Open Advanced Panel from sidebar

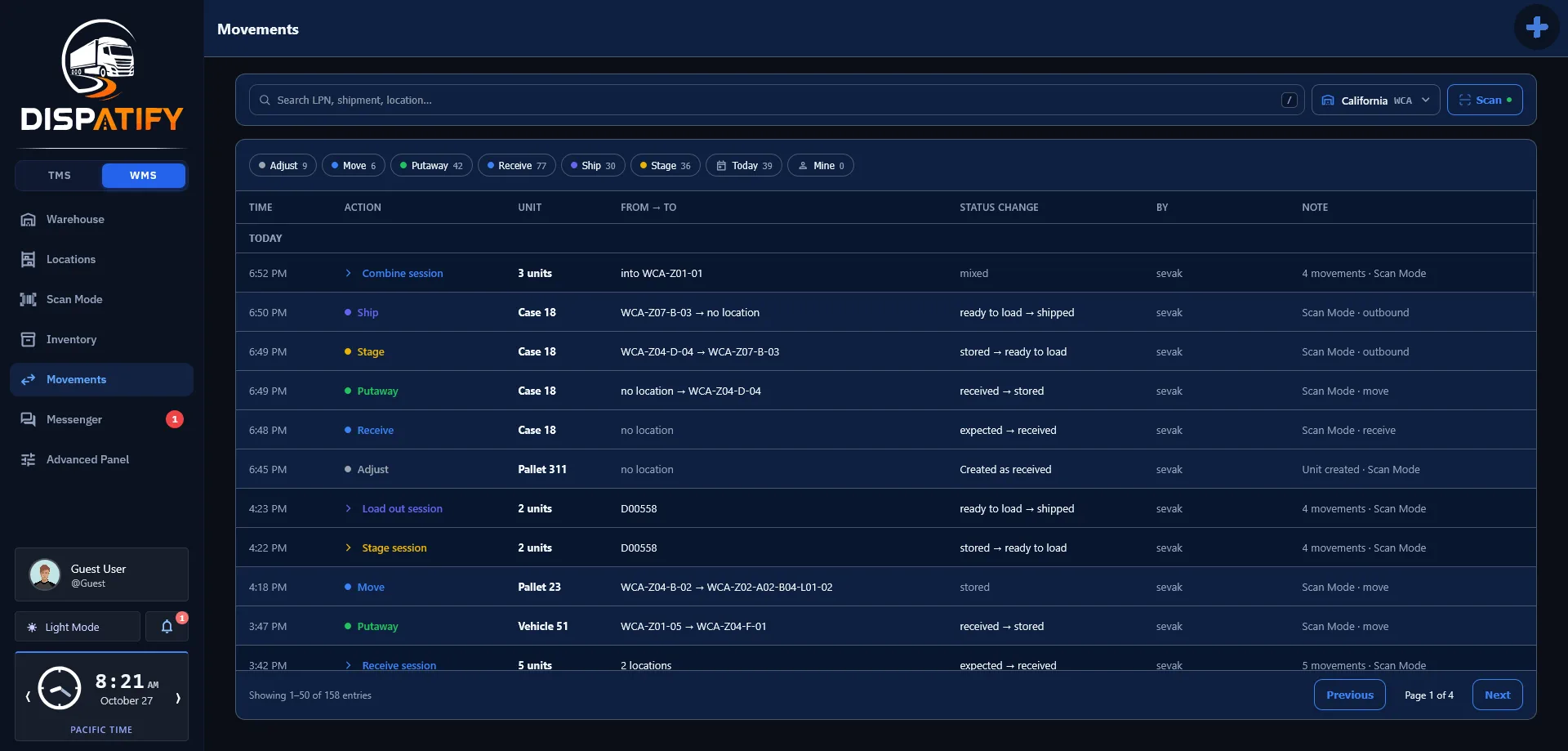[x=101, y=459]
